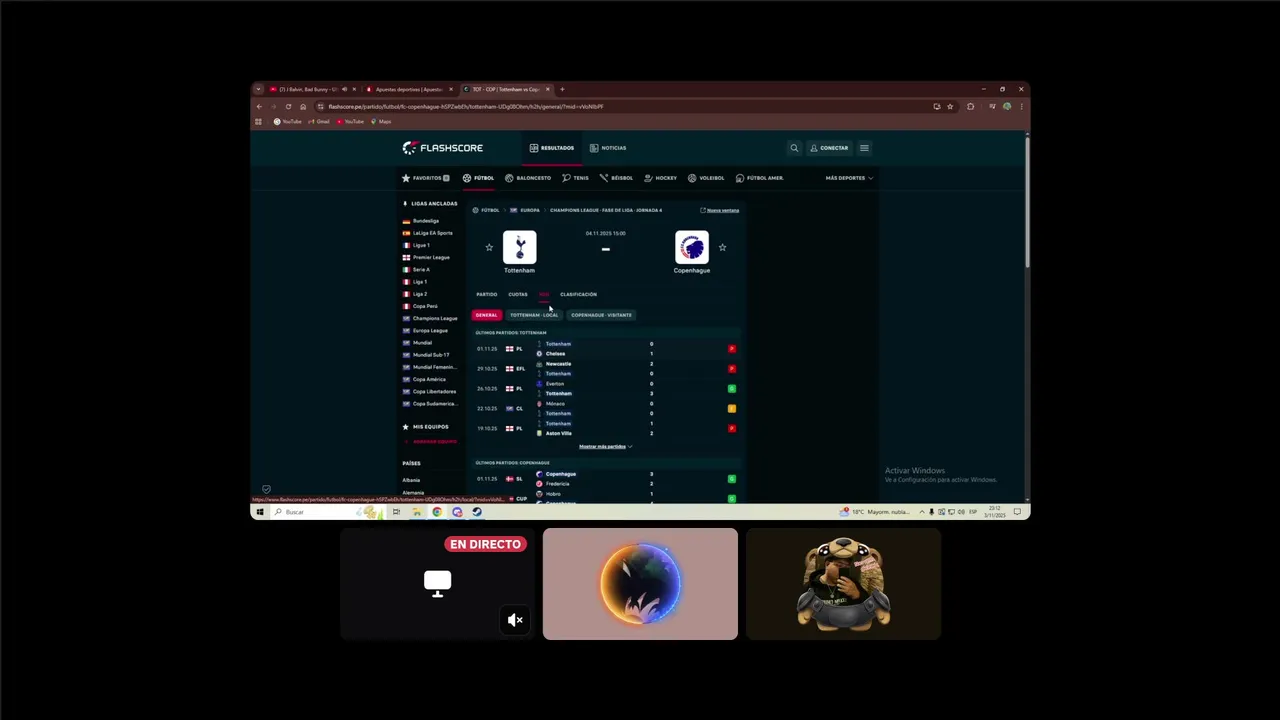
Task: Click the Newcastle vs Tottenham match row
Action: pyautogui.click(x=606, y=369)
